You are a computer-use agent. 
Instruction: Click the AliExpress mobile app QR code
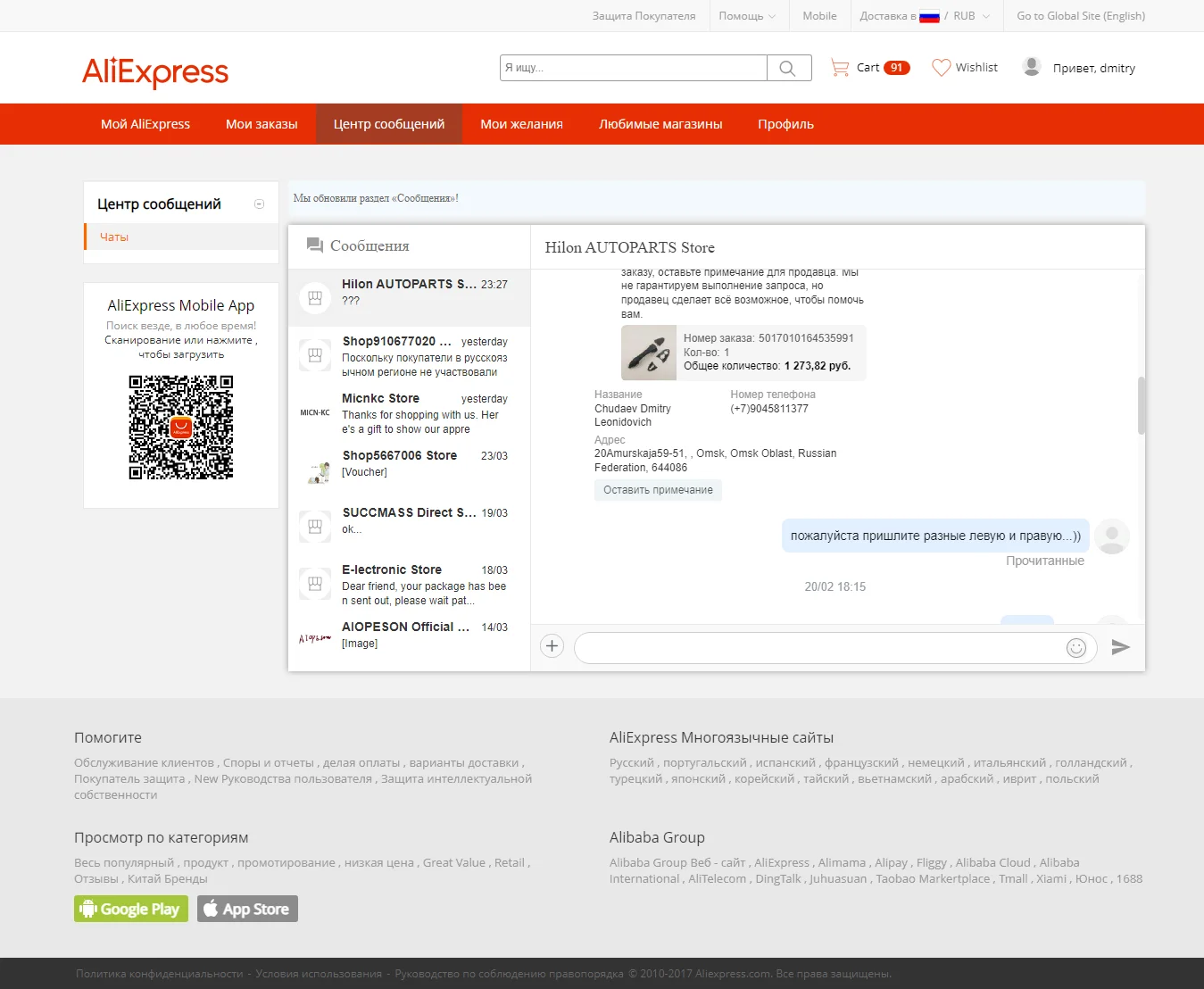[x=181, y=428]
